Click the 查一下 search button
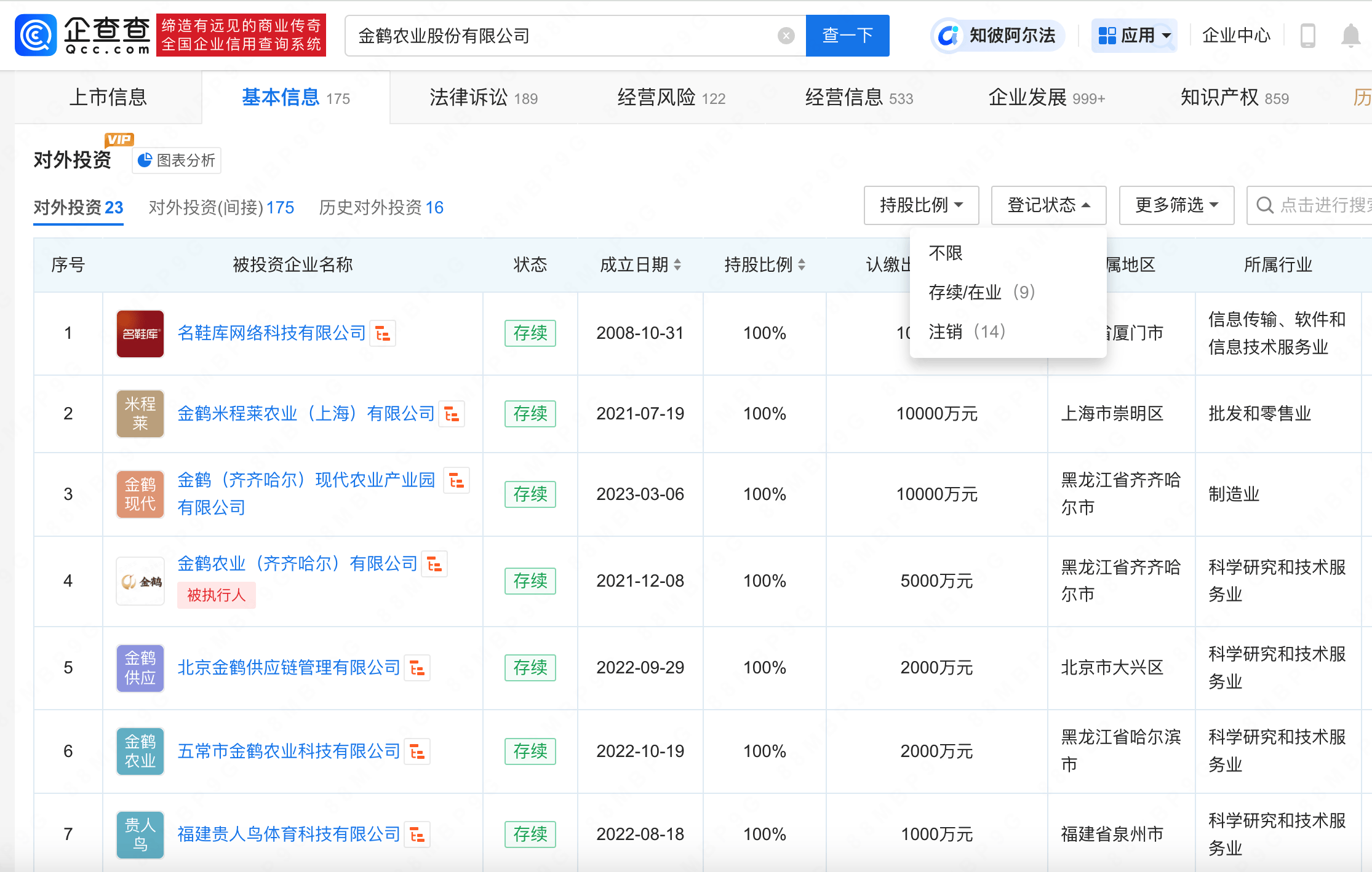Viewport: 1372px width, 872px height. [x=847, y=36]
